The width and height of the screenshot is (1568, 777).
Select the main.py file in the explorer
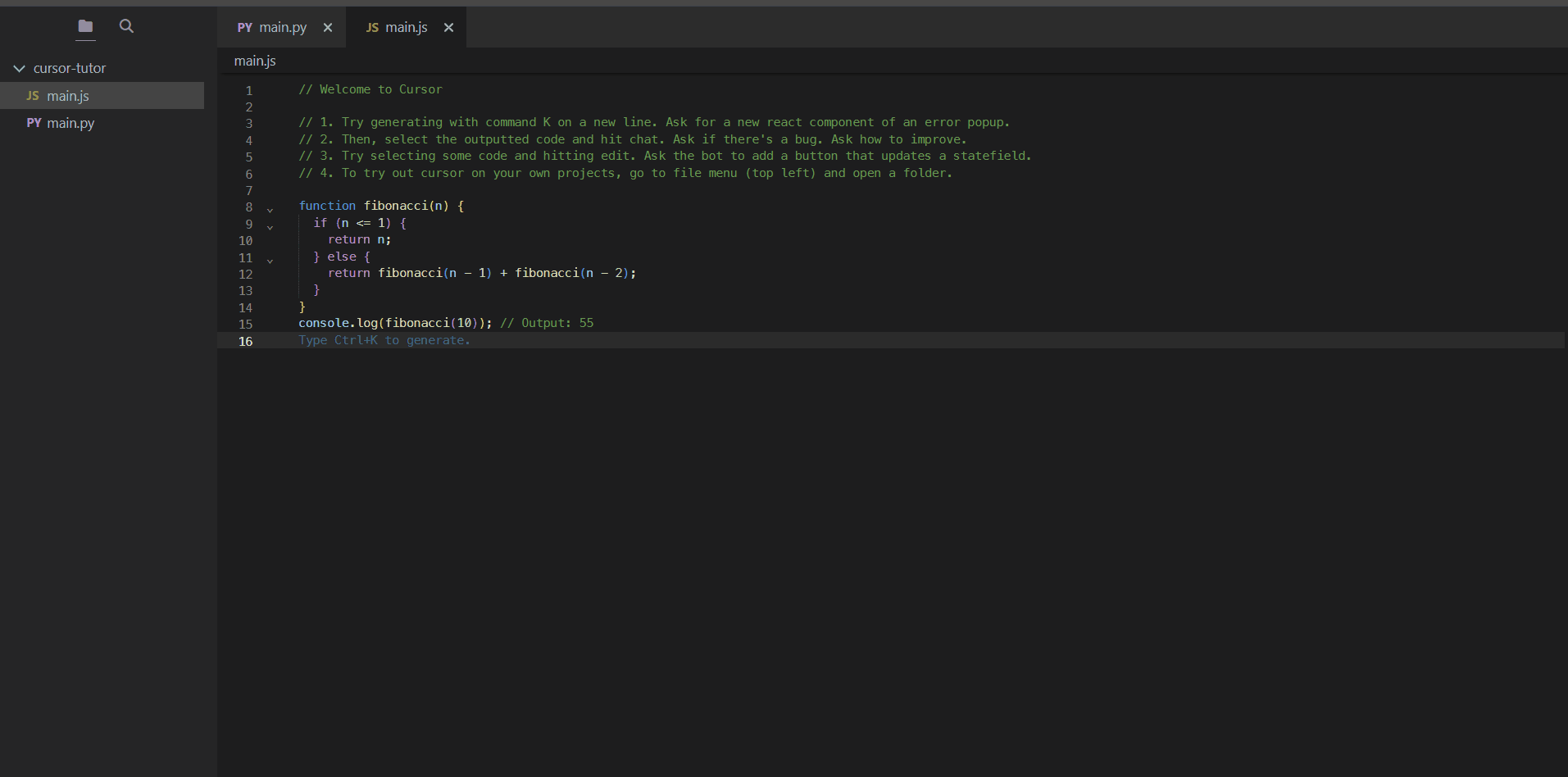[x=71, y=123]
